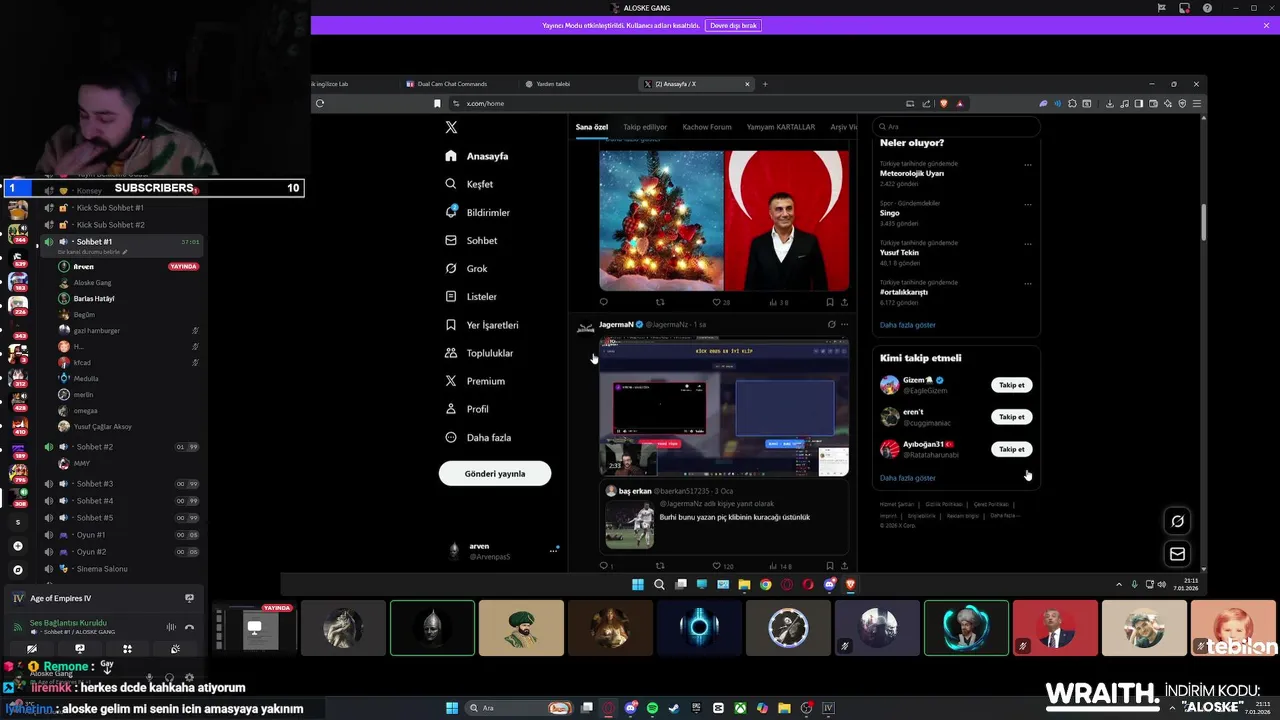Open Anasayfa in the X sidebar
Screen dimensions: 1280x720
(x=477, y=156)
